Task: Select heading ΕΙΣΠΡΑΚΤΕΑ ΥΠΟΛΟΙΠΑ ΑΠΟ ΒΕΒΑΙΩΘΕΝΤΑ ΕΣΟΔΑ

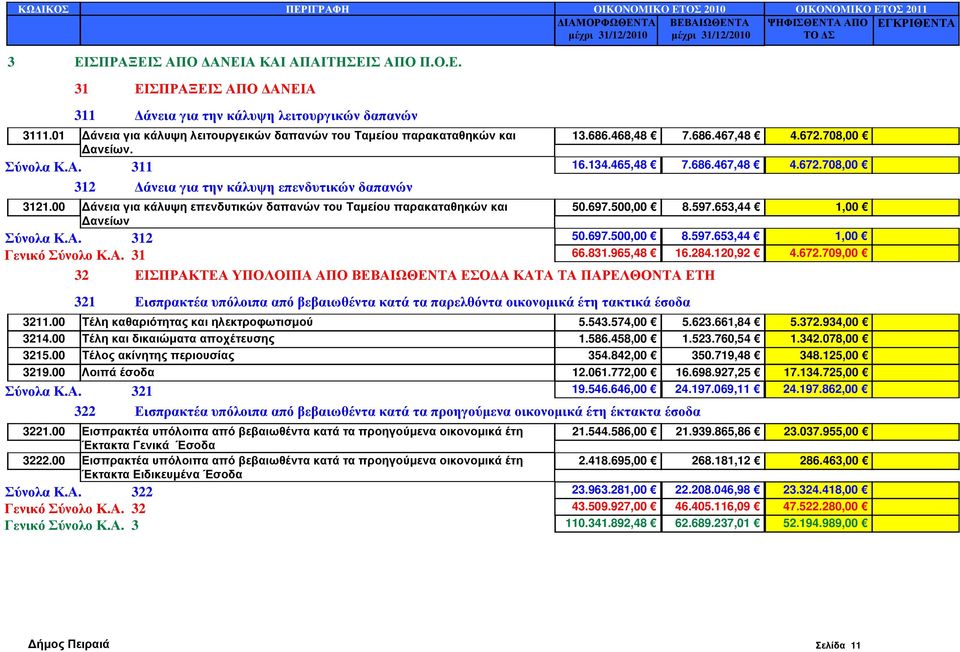Action: 424,275
